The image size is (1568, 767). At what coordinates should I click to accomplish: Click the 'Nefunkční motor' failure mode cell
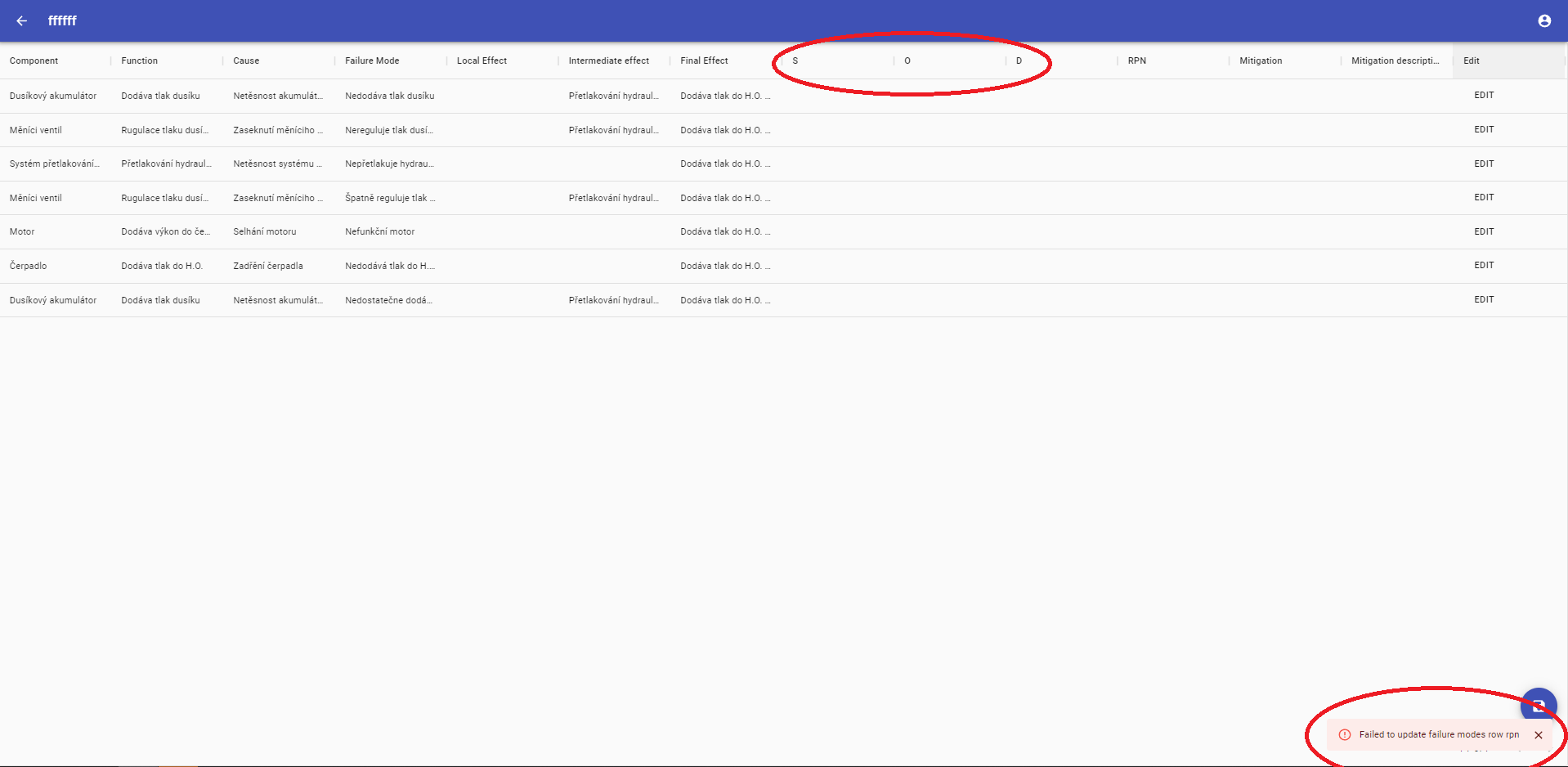[x=379, y=231]
